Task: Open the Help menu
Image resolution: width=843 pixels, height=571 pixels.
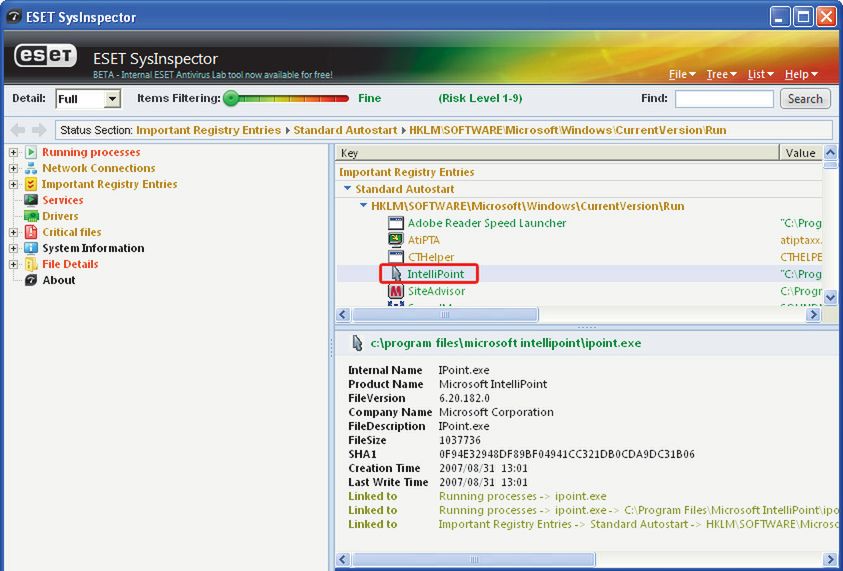Action: (801, 74)
